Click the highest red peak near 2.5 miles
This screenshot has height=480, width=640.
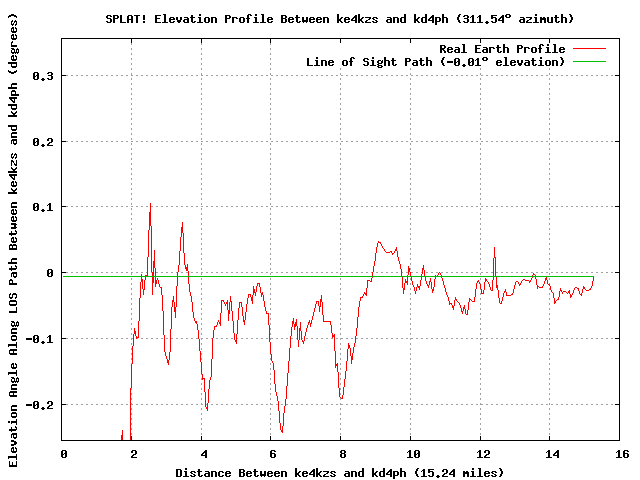(x=150, y=204)
